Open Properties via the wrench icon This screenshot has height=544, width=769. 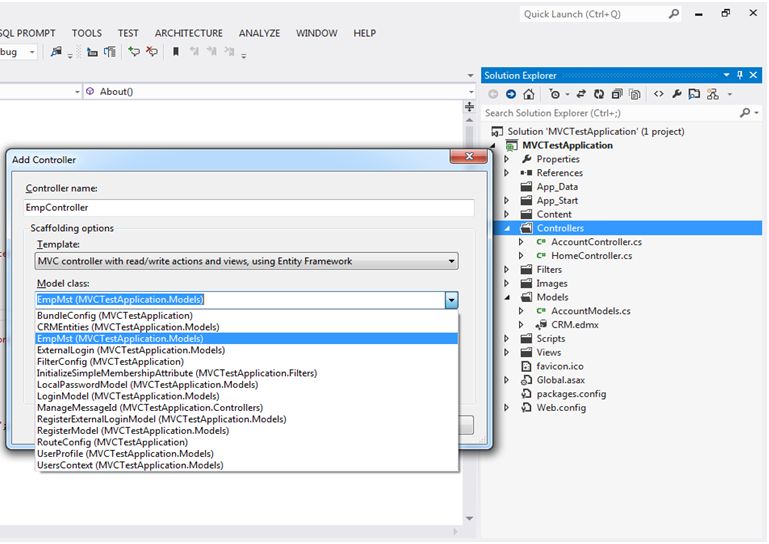coord(677,94)
